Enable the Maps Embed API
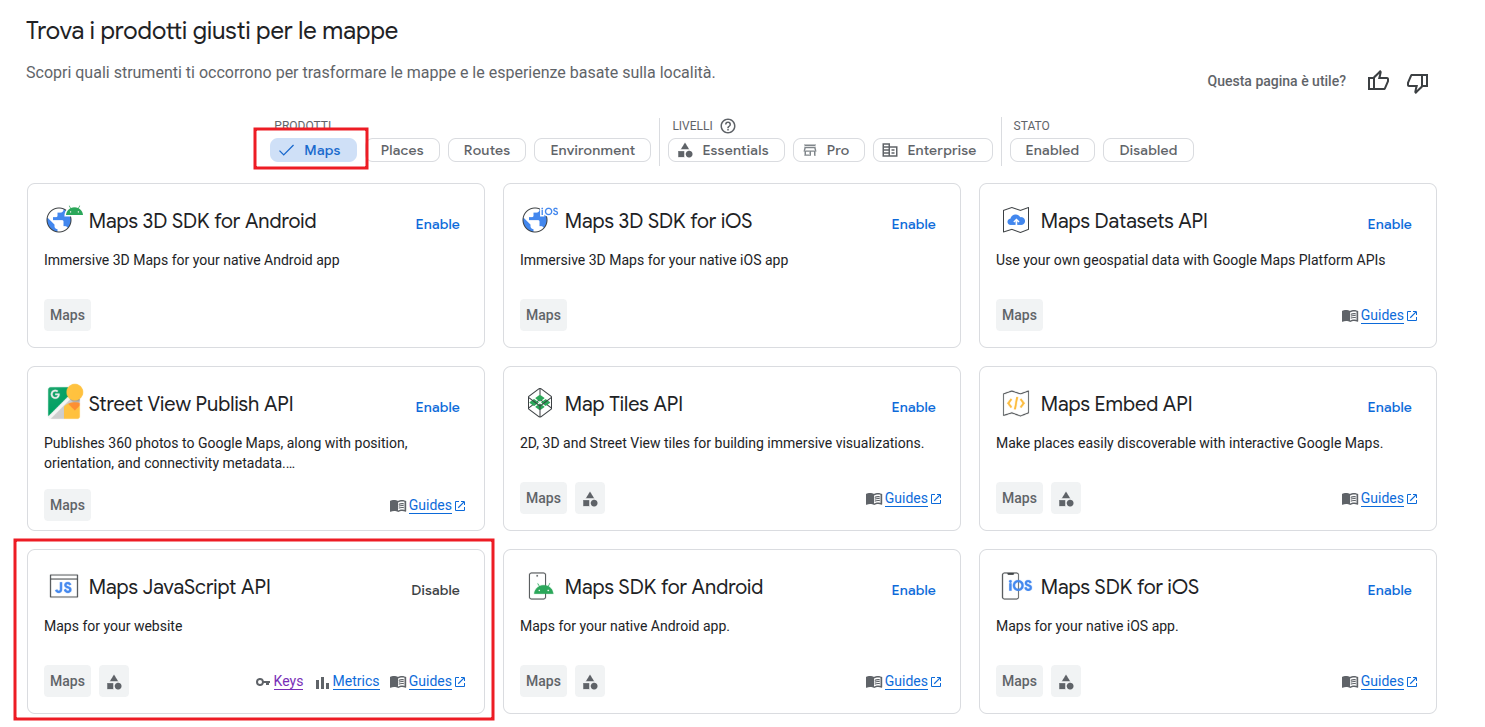The image size is (1485, 727). click(1390, 407)
